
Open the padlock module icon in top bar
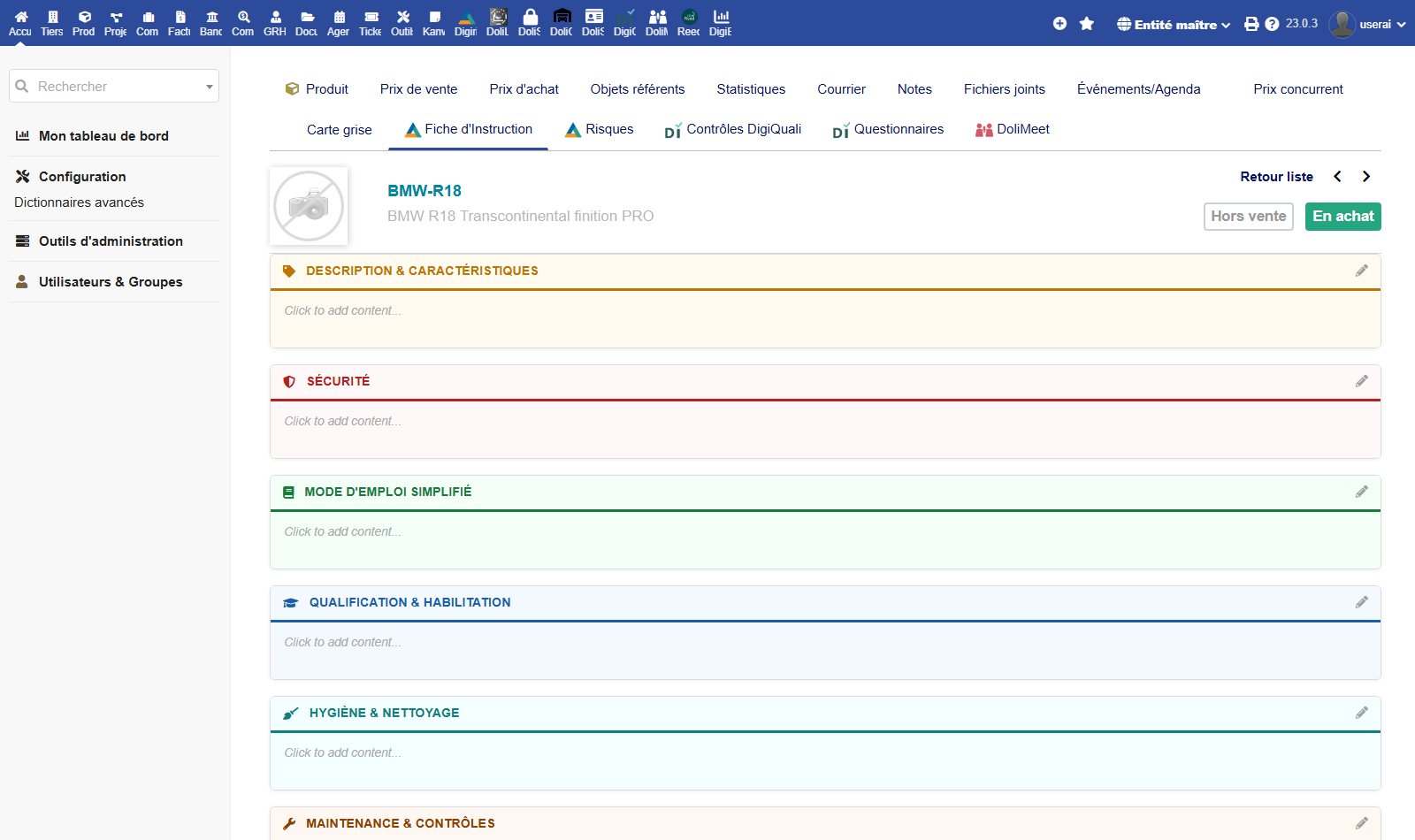(x=530, y=24)
